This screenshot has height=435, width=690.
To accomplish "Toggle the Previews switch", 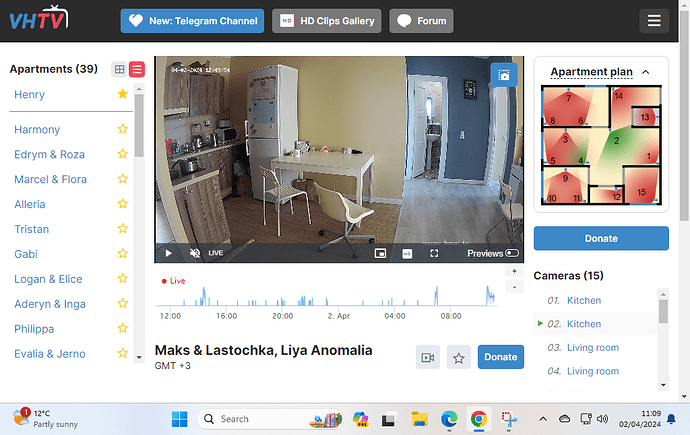I will [x=512, y=254].
